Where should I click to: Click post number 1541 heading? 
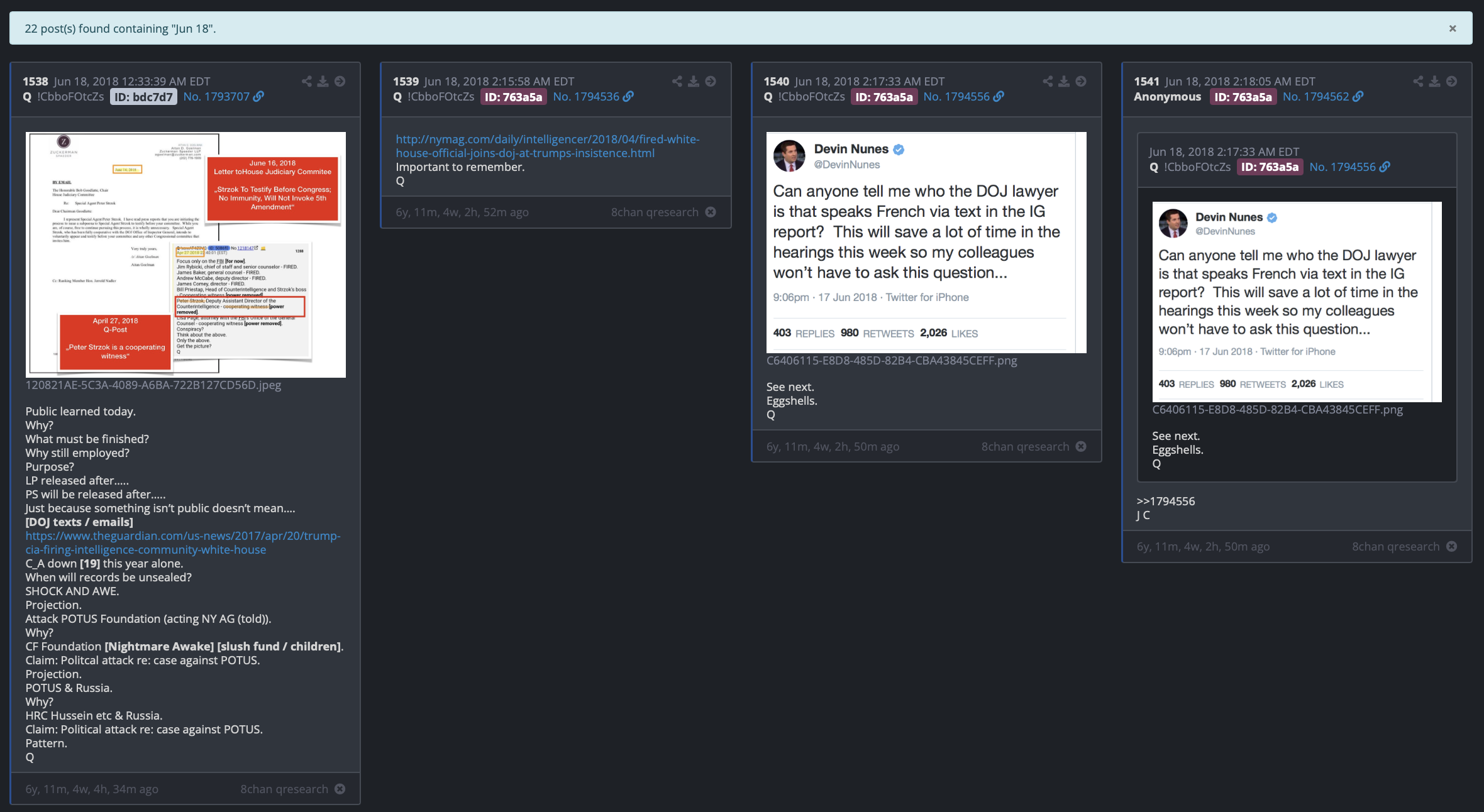pyautogui.click(x=1146, y=81)
